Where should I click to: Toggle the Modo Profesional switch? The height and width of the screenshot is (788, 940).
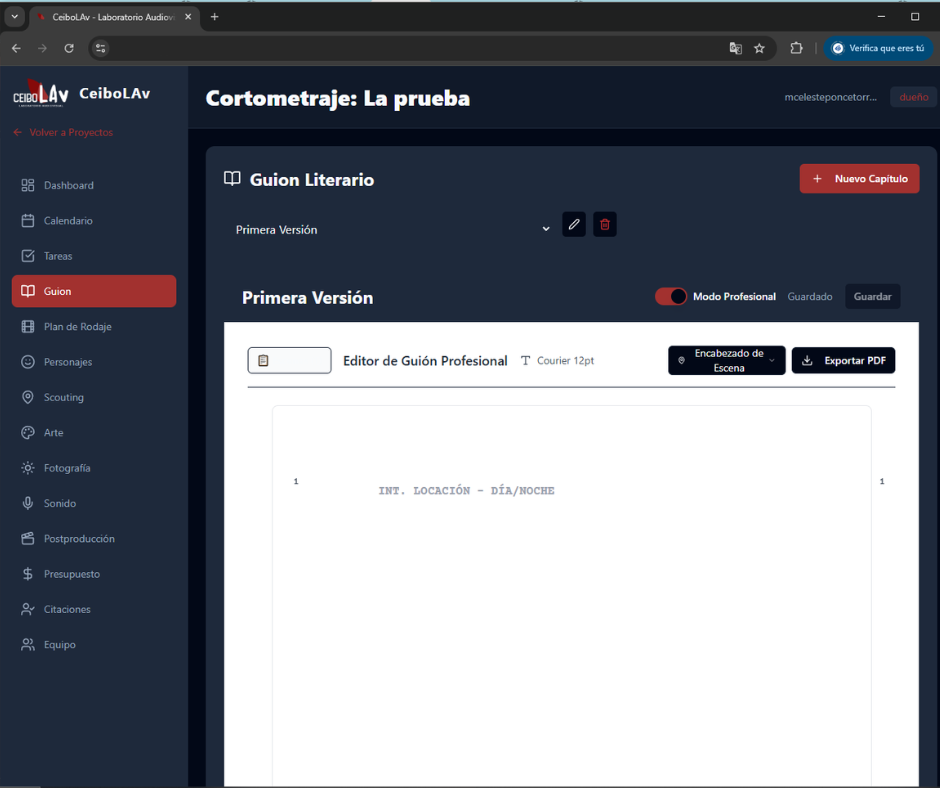pyautogui.click(x=671, y=297)
